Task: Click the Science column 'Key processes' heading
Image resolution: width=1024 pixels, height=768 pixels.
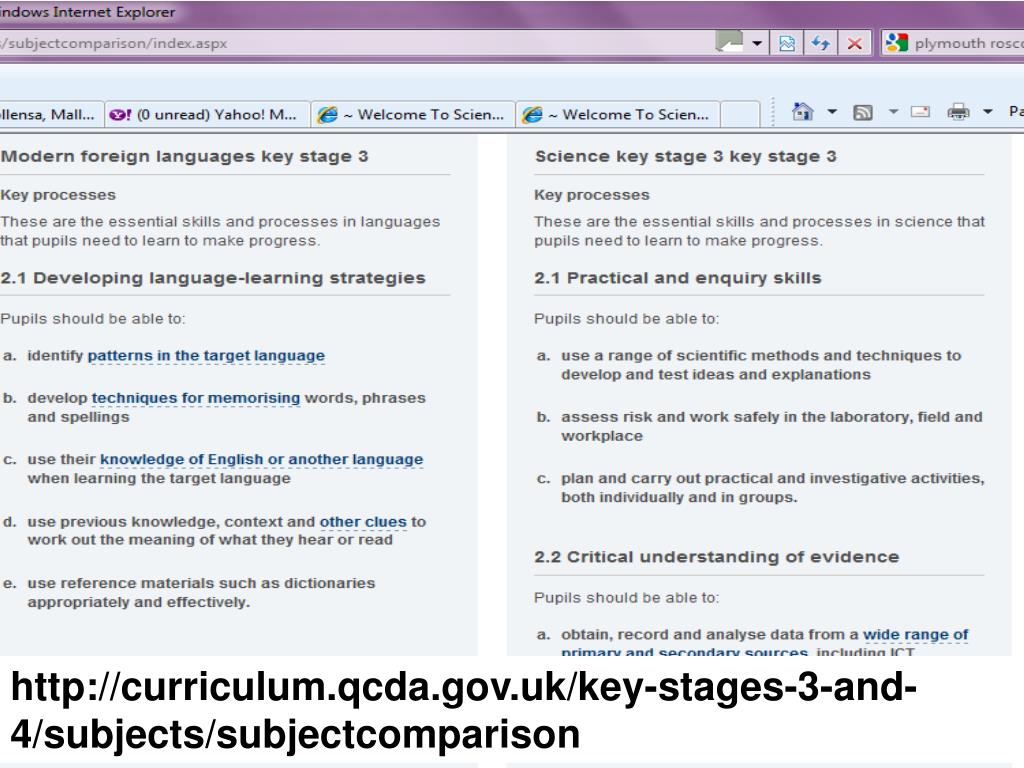Action: pyautogui.click(x=592, y=195)
